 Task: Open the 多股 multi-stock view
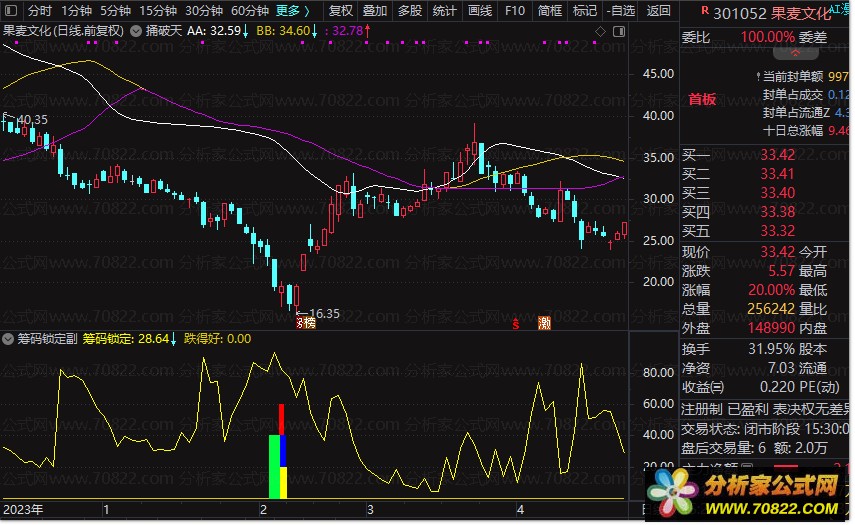point(410,10)
